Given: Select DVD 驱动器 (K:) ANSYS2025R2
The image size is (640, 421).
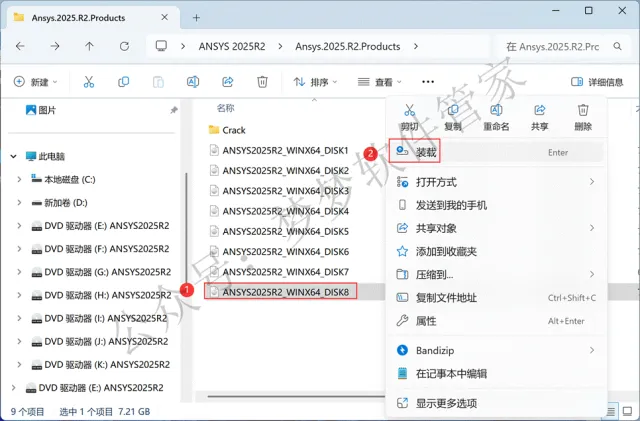Looking at the screenshot, I should click(101, 364).
